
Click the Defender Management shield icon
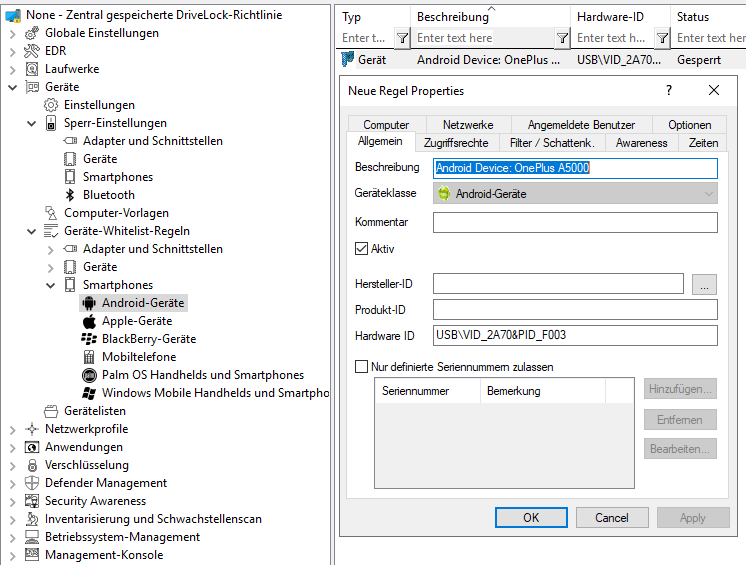click(x=32, y=483)
